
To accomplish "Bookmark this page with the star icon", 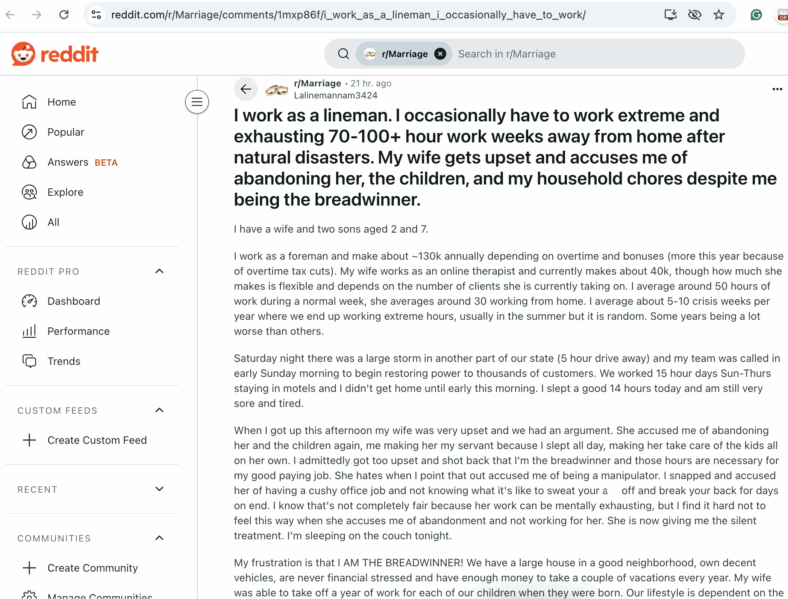I will point(719,15).
